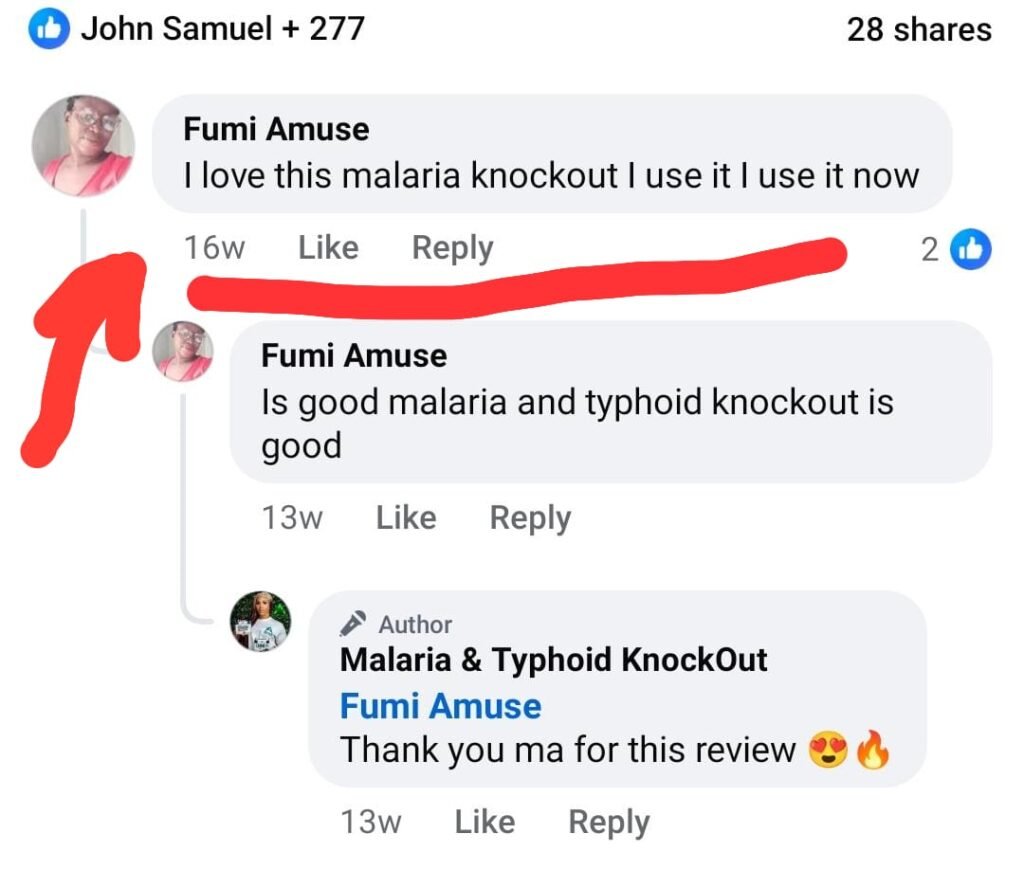The height and width of the screenshot is (888, 1024).
Task: Like the 16w comment by Fumi Amuse
Action: click(328, 248)
